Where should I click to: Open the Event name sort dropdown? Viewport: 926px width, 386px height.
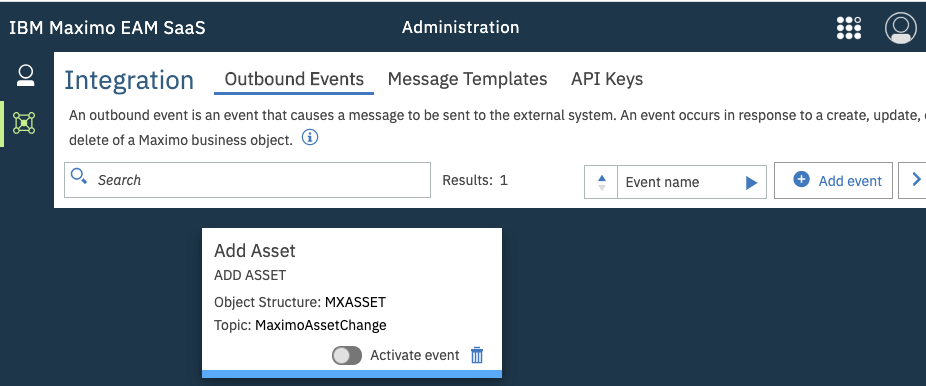(x=692, y=182)
